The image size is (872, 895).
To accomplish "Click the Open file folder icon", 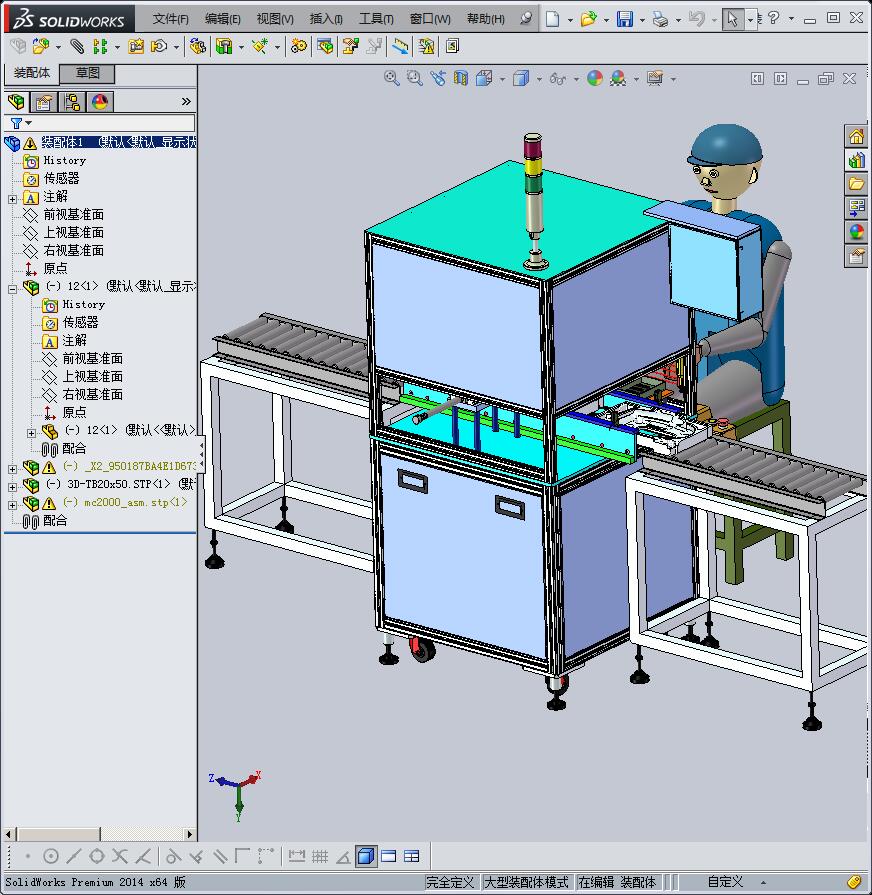I will tap(588, 19).
